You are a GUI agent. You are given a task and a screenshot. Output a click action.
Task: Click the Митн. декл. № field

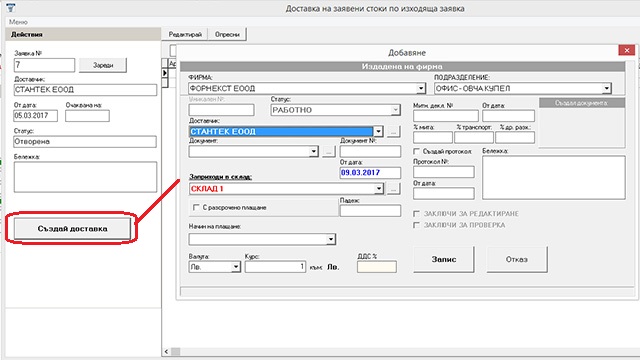(446, 116)
